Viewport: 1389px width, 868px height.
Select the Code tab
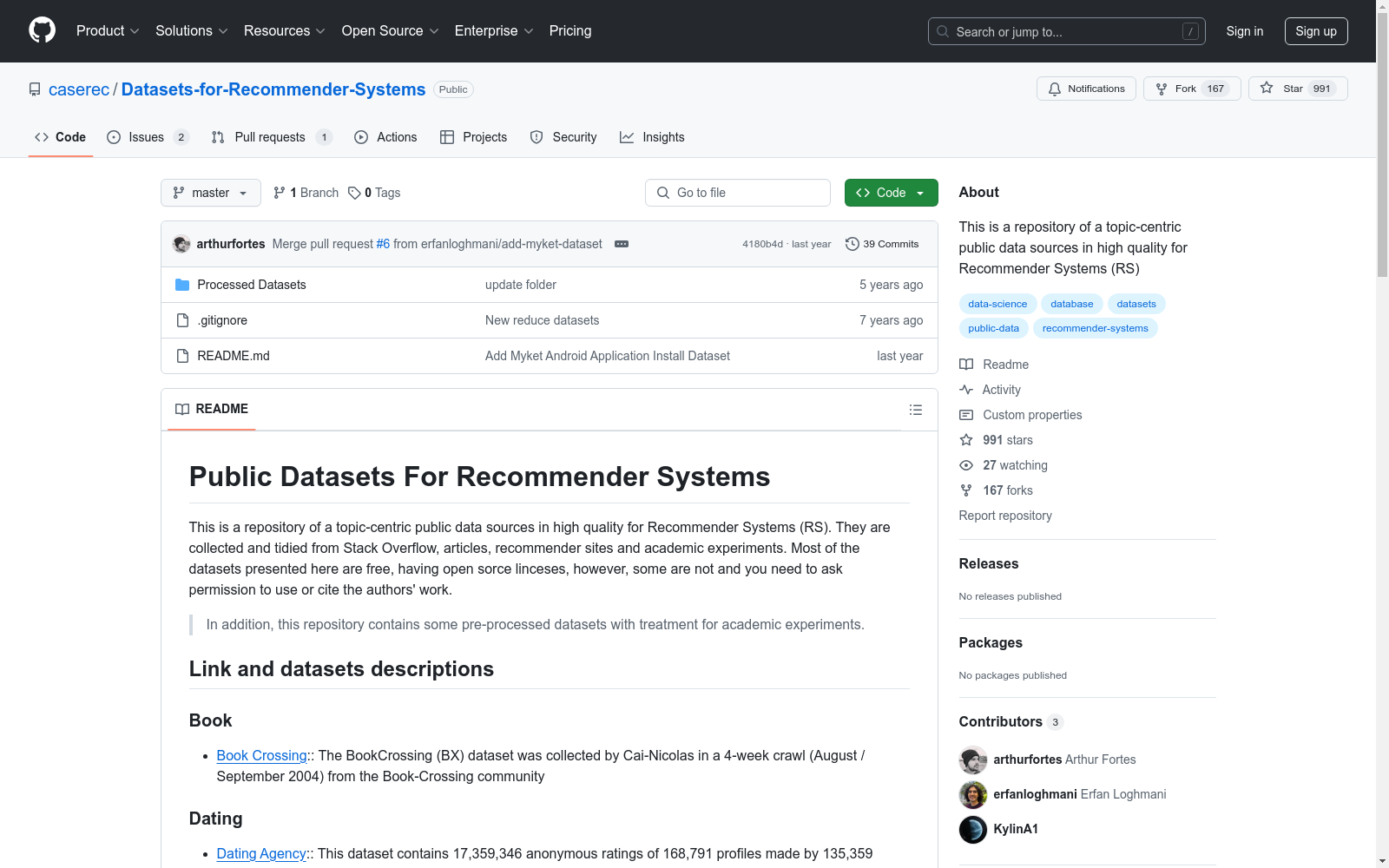[61, 137]
